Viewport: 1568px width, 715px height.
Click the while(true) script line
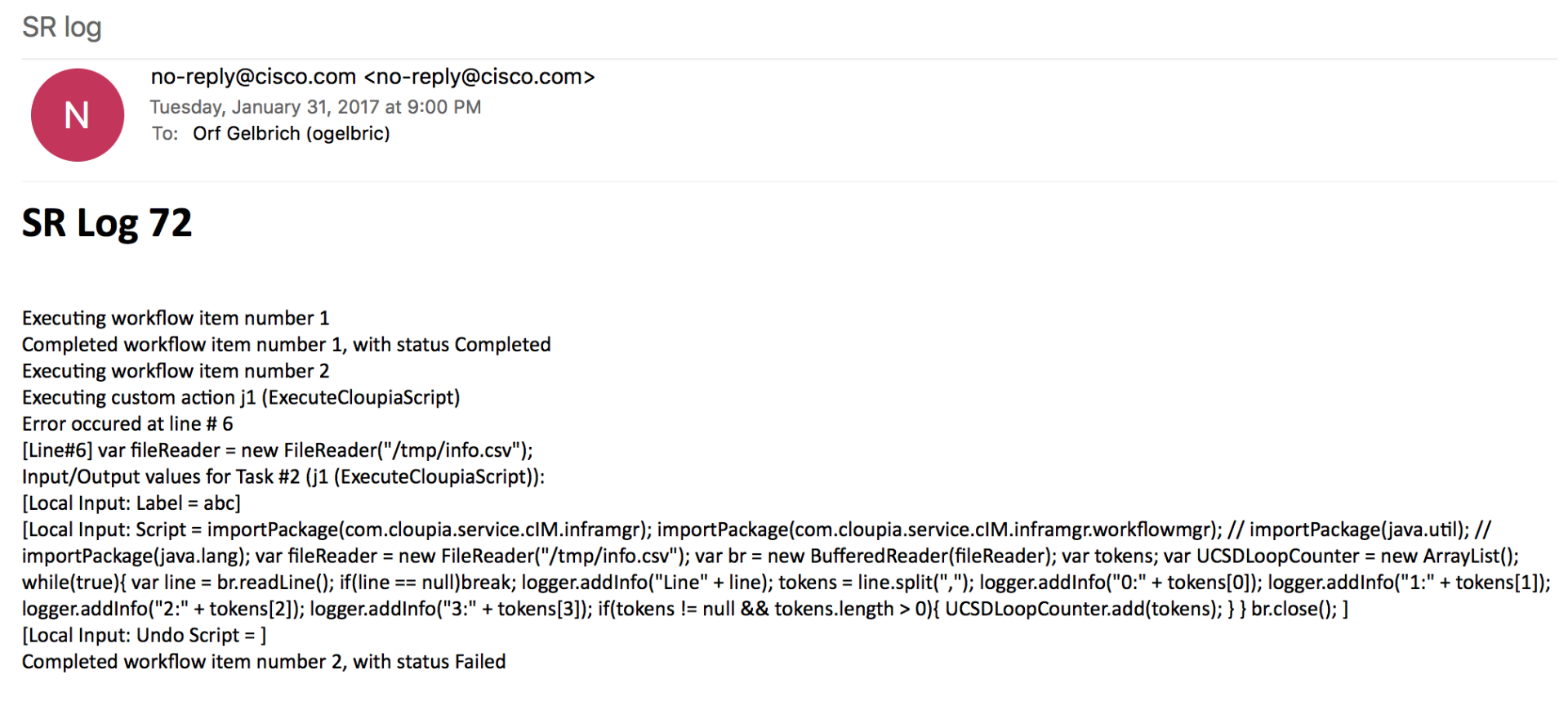[x=786, y=583]
